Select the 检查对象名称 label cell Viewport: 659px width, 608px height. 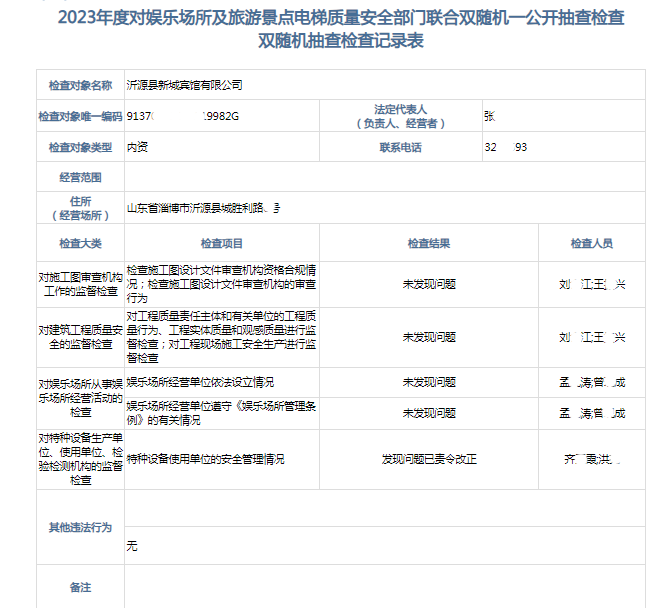tap(80, 86)
